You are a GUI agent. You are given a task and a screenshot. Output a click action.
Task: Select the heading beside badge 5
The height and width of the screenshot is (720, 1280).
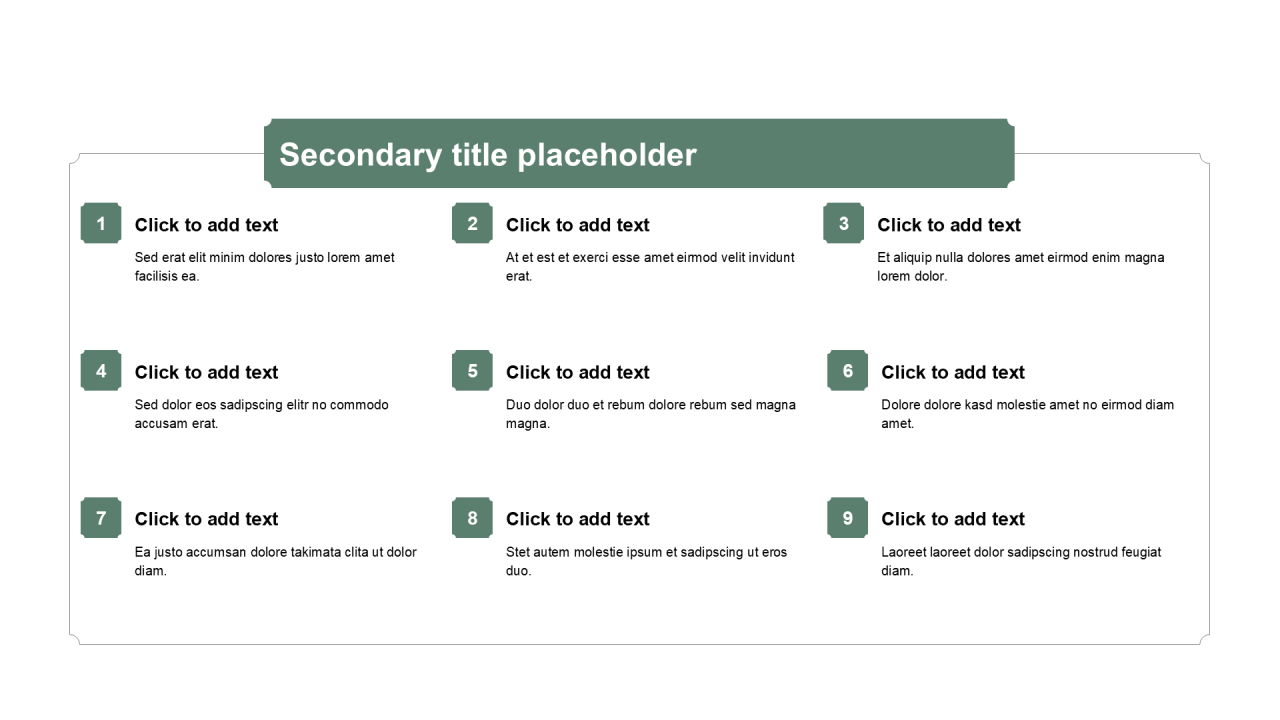coord(577,372)
